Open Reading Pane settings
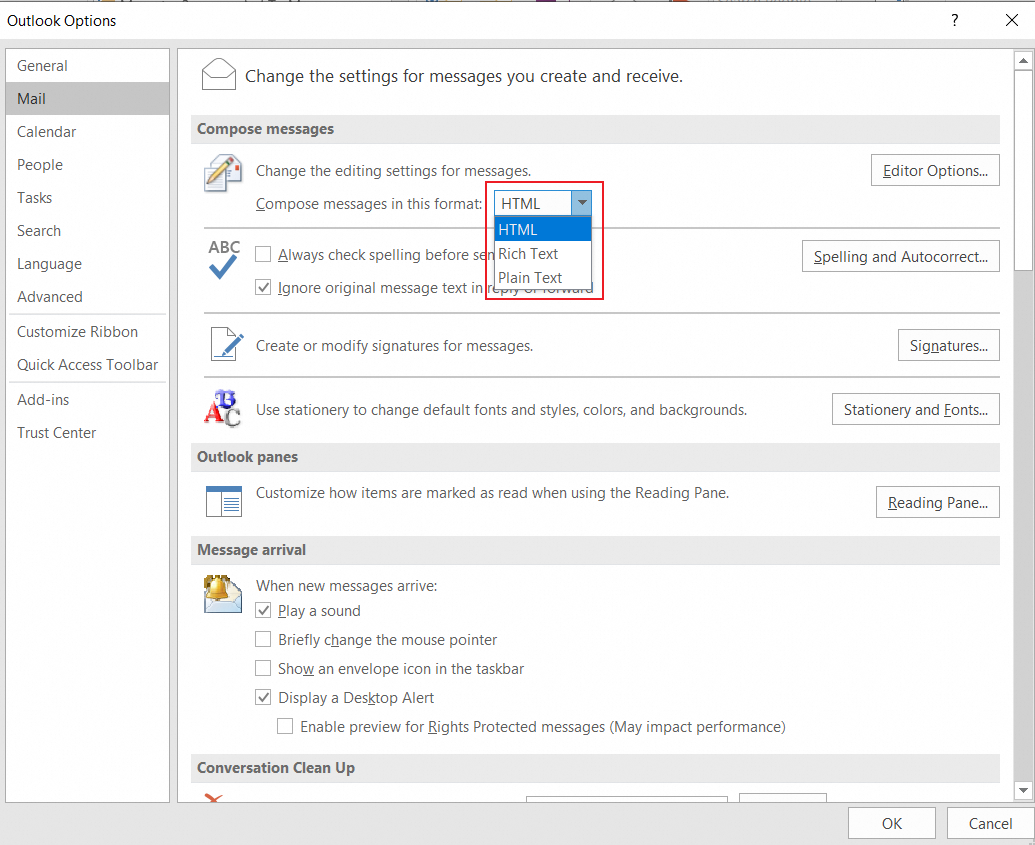 [x=937, y=502]
